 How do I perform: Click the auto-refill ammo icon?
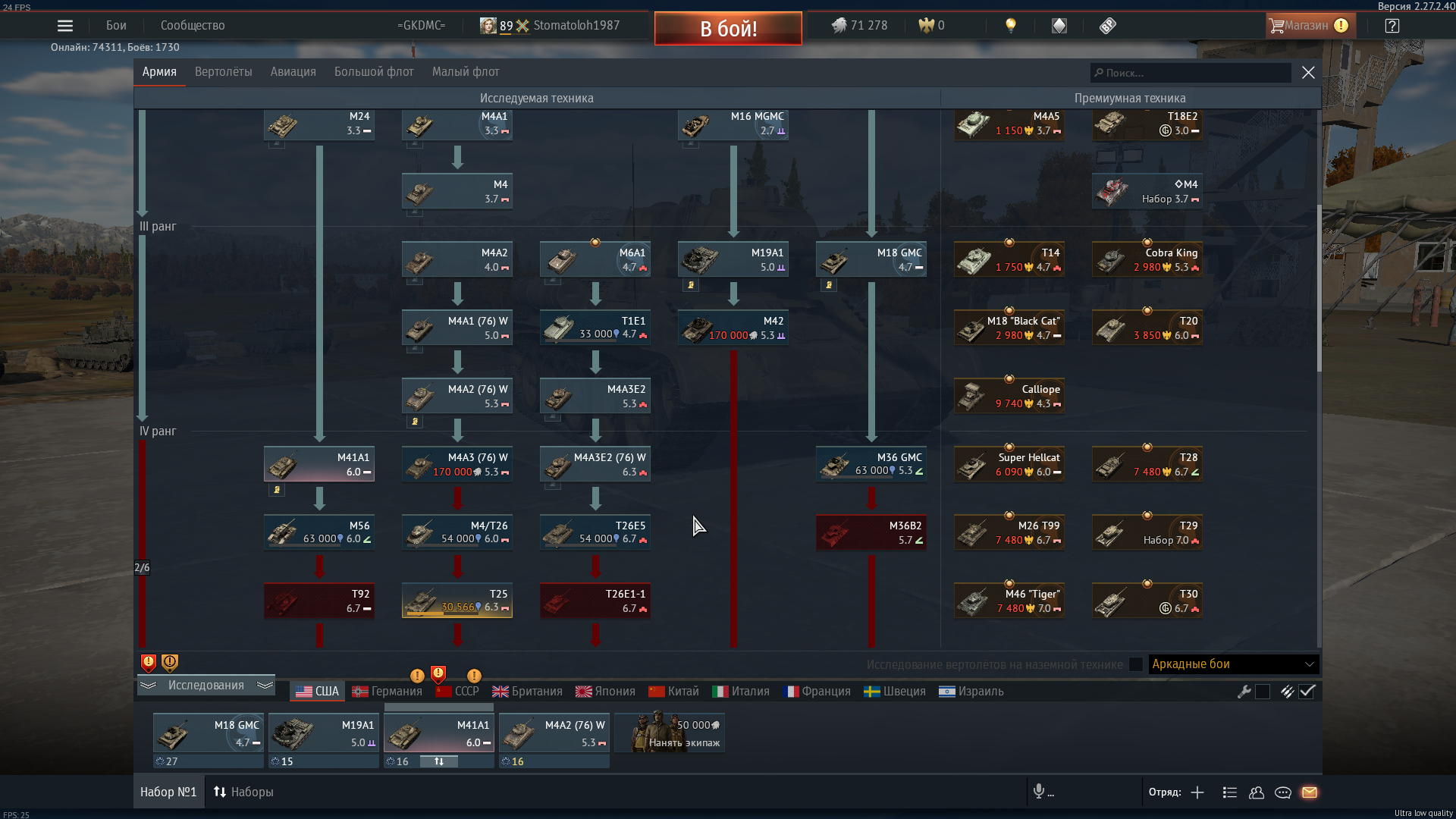pyautogui.click(x=1288, y=692)
